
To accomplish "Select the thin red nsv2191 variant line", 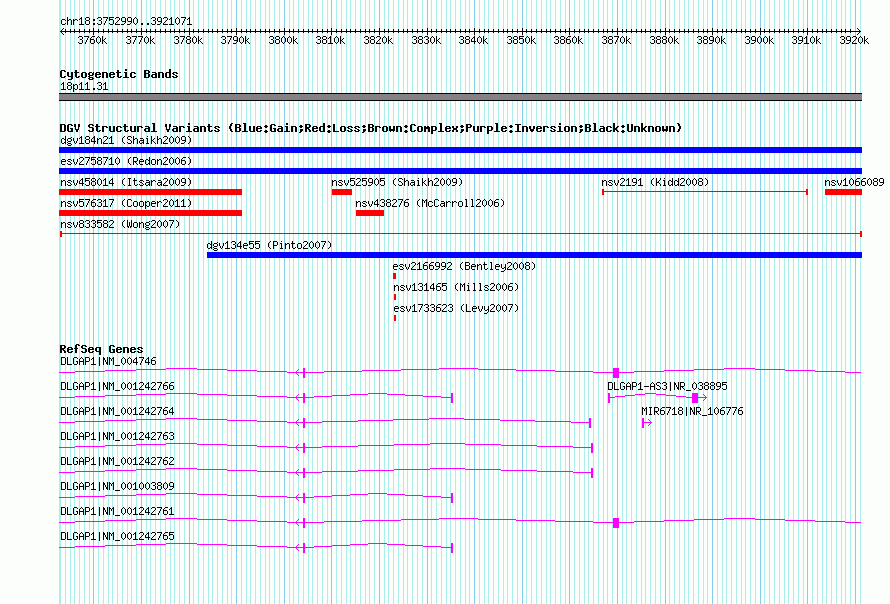I will (704, 192).
